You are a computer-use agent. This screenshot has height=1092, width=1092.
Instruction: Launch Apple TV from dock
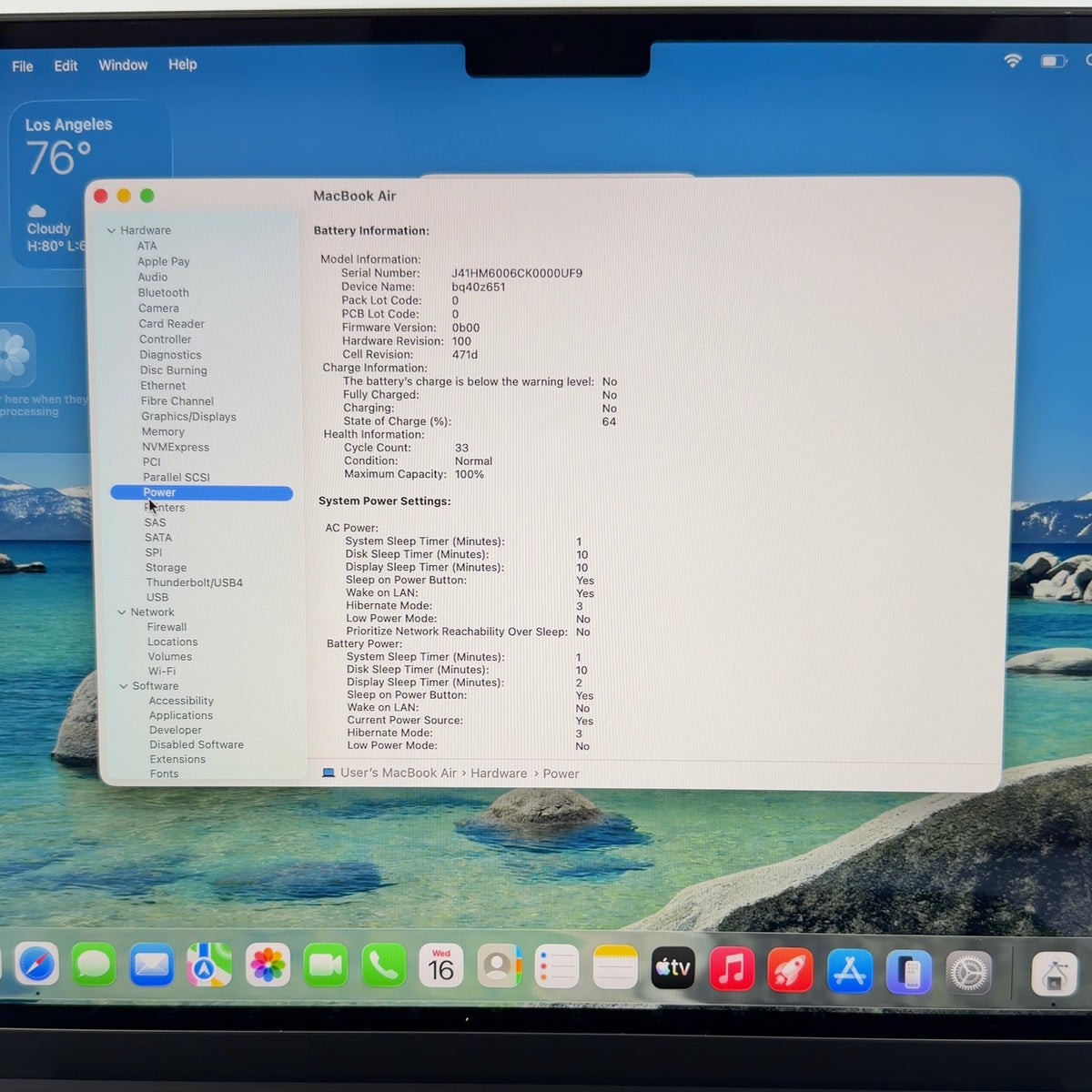pos(673,967)
